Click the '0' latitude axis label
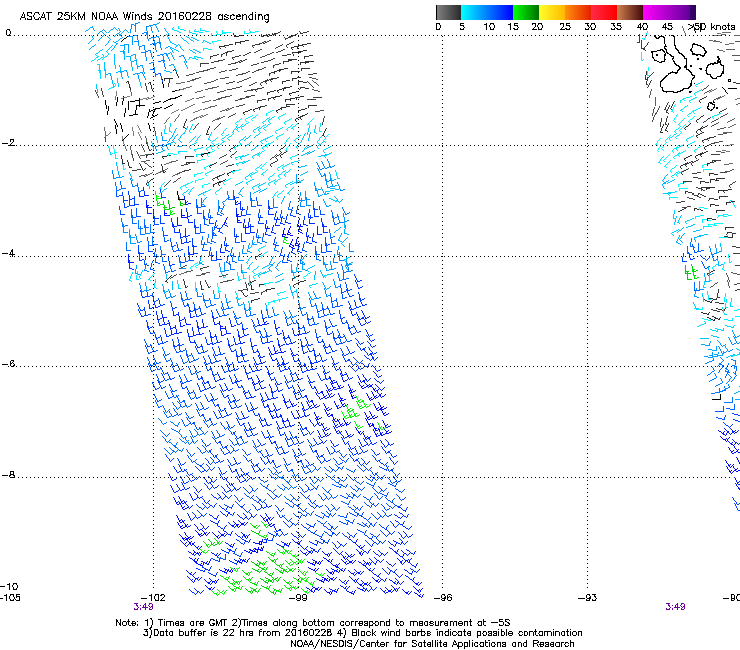The image size is (740, 650). (8, 33)
